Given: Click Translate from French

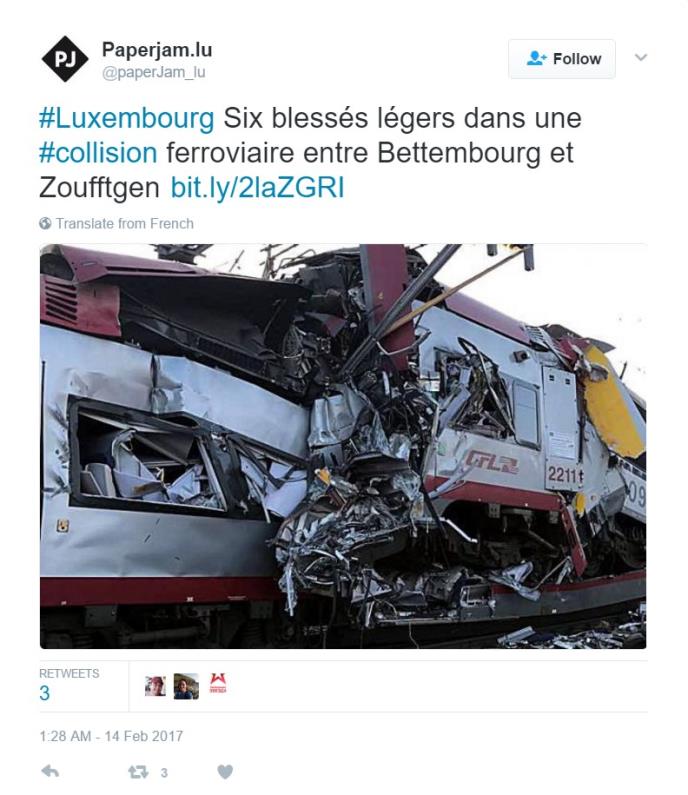Looking at the screenshot, I should point(125,224).
